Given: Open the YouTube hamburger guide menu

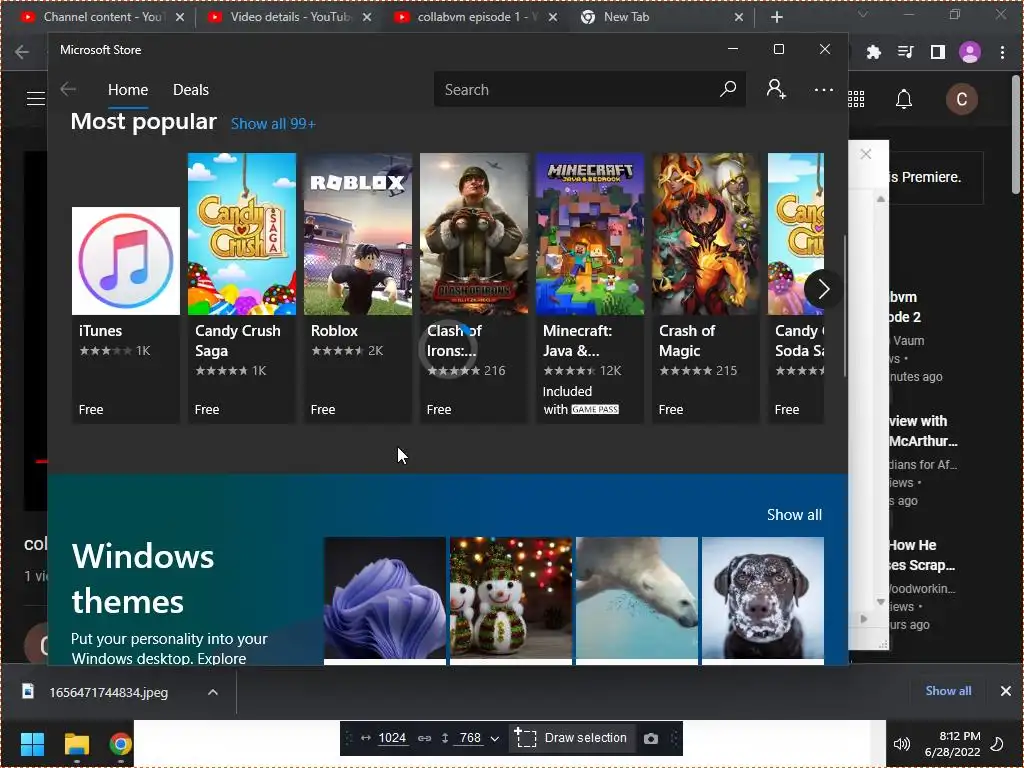Looking at the screenshot, I should point(35,99).
